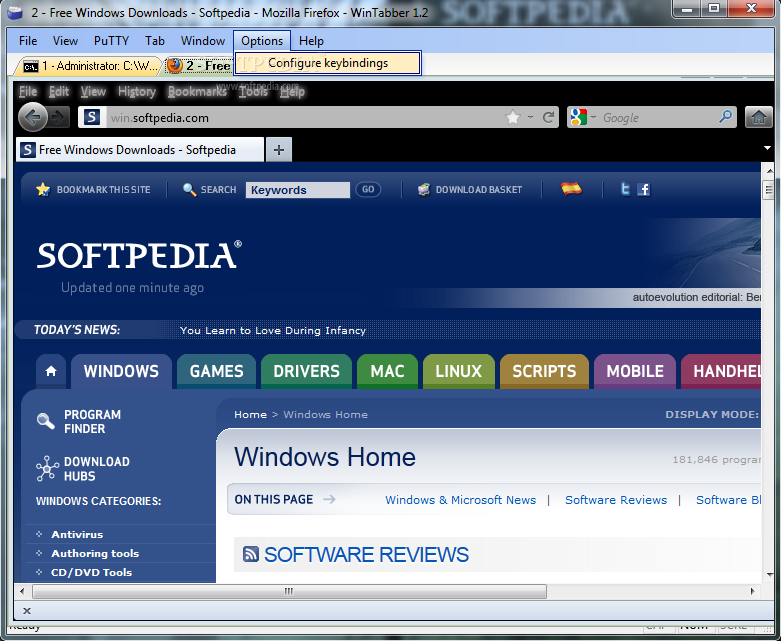Screen dimensions: 781x641
Task: Click the Bookmark This Site star icon
Action: [x=43, y=189]
